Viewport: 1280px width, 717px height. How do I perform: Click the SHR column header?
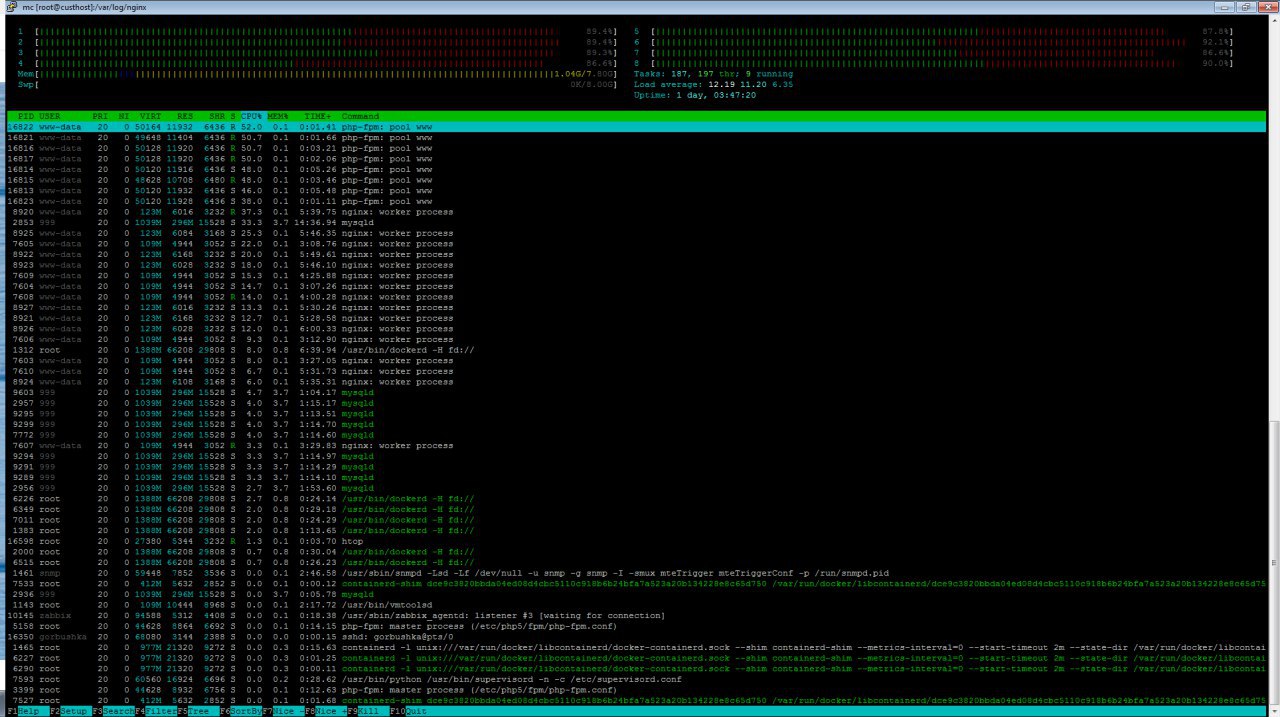217,116
